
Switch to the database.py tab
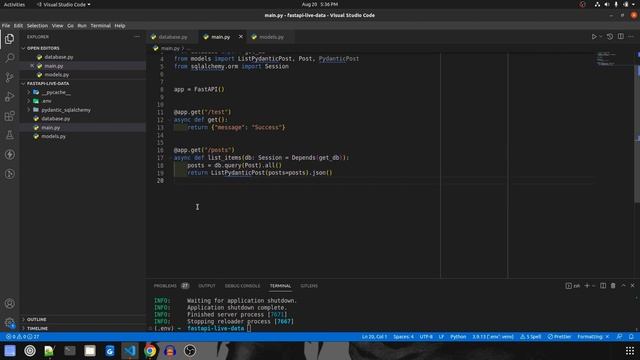tap(173, 37)
